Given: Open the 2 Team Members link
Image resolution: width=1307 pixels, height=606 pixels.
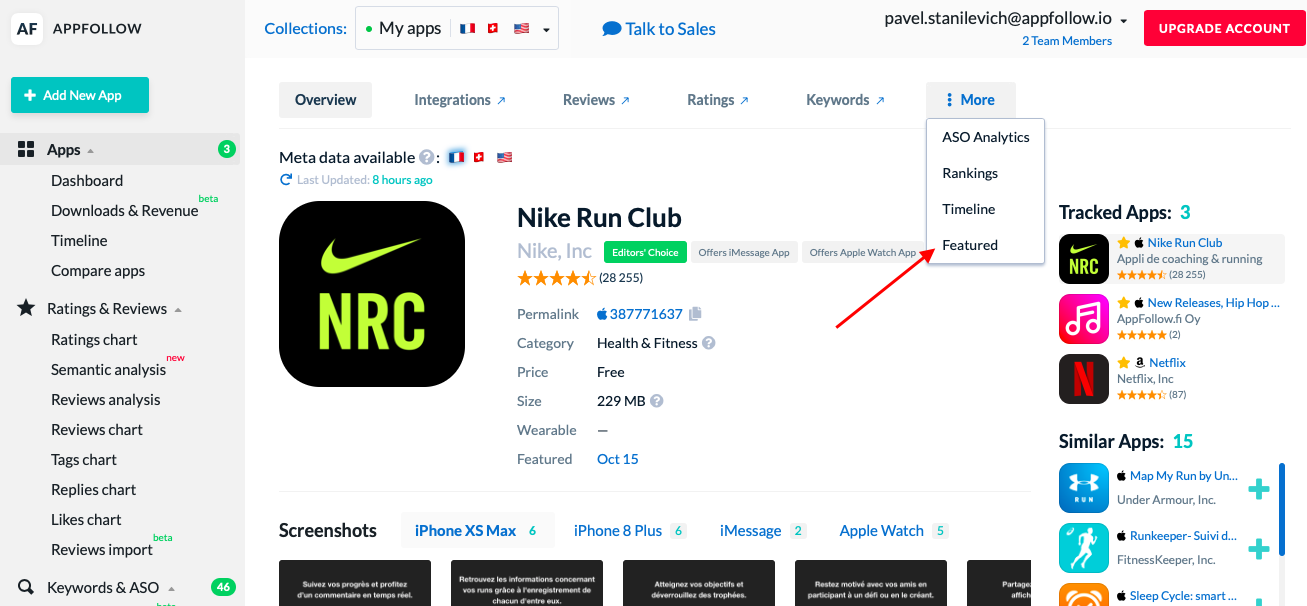Looking at the screenshot, I should tap(1066, 41).
